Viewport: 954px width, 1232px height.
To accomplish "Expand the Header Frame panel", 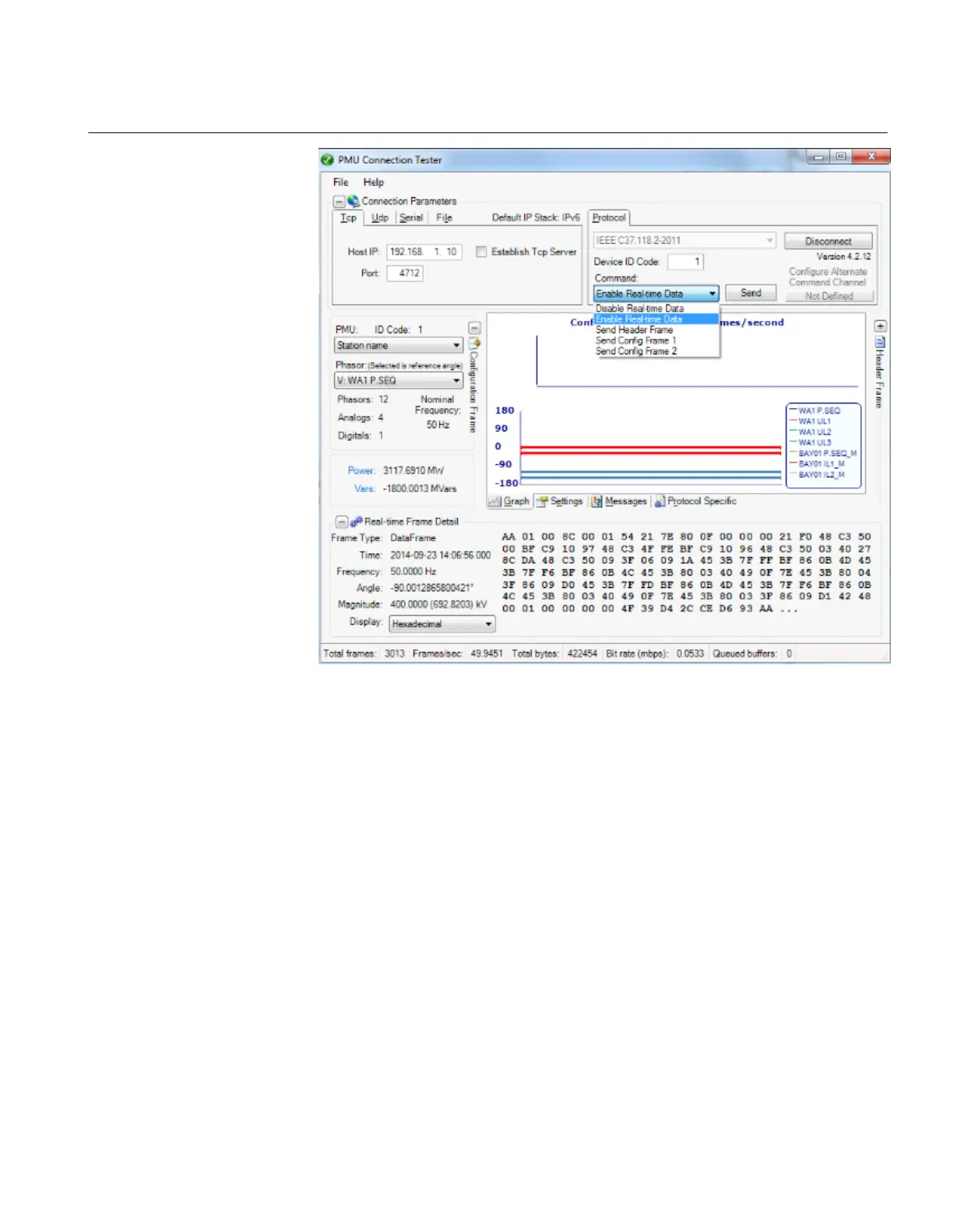I will click(x=880, y=326).
